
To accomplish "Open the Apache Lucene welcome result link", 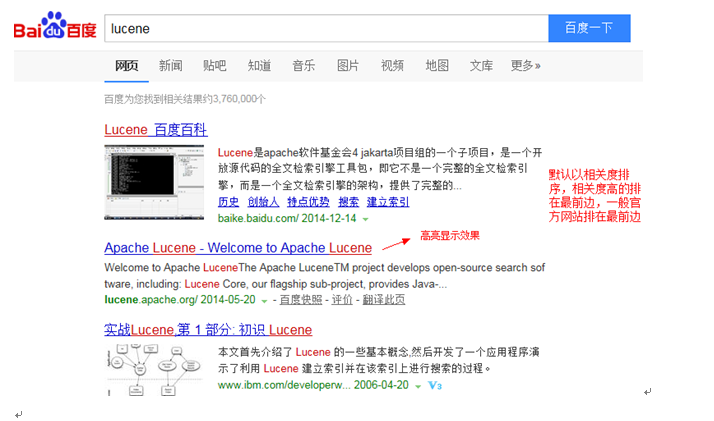I will click(x=238, y=248).
